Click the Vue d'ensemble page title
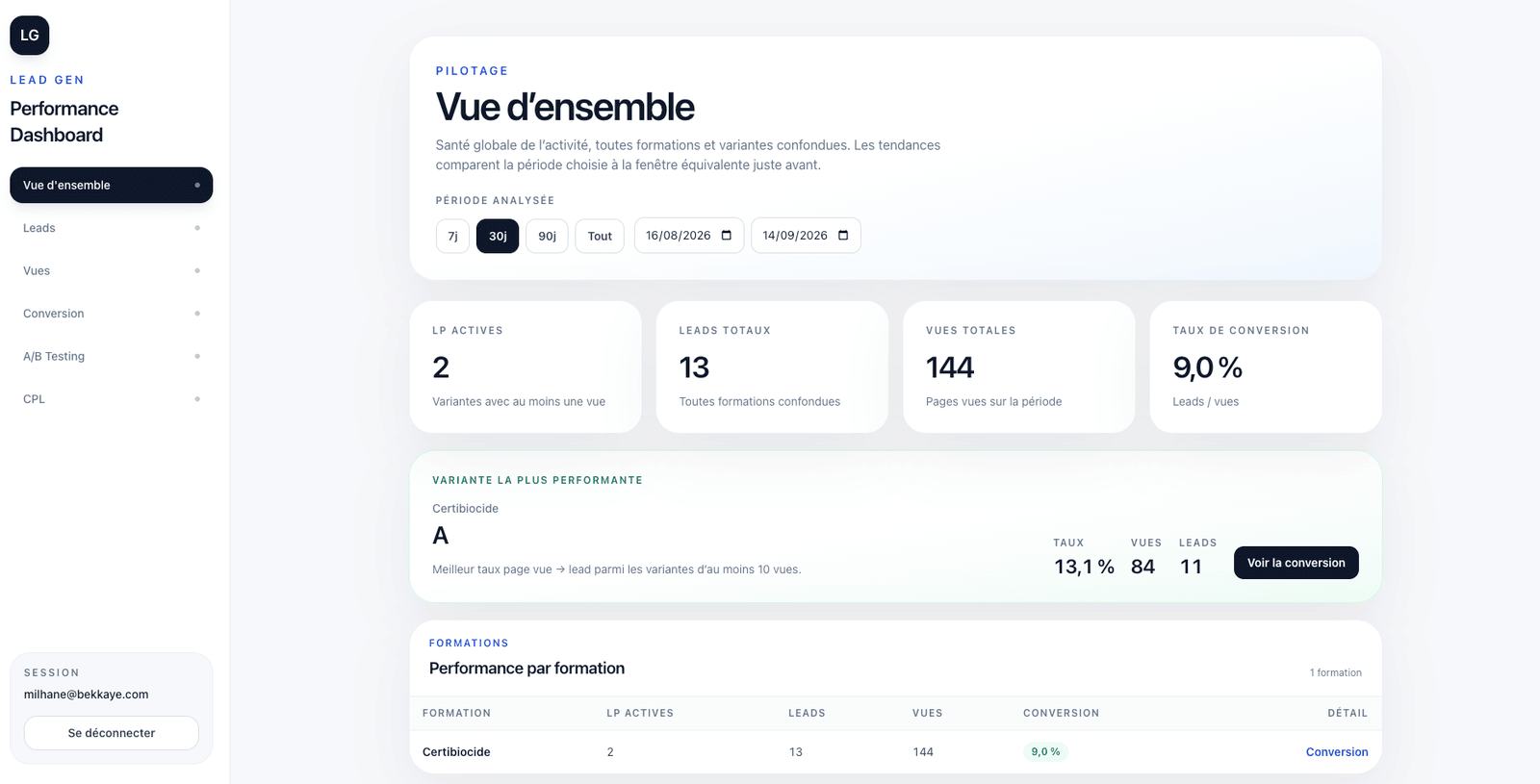Screen dimensions: 1540x784 565,107
